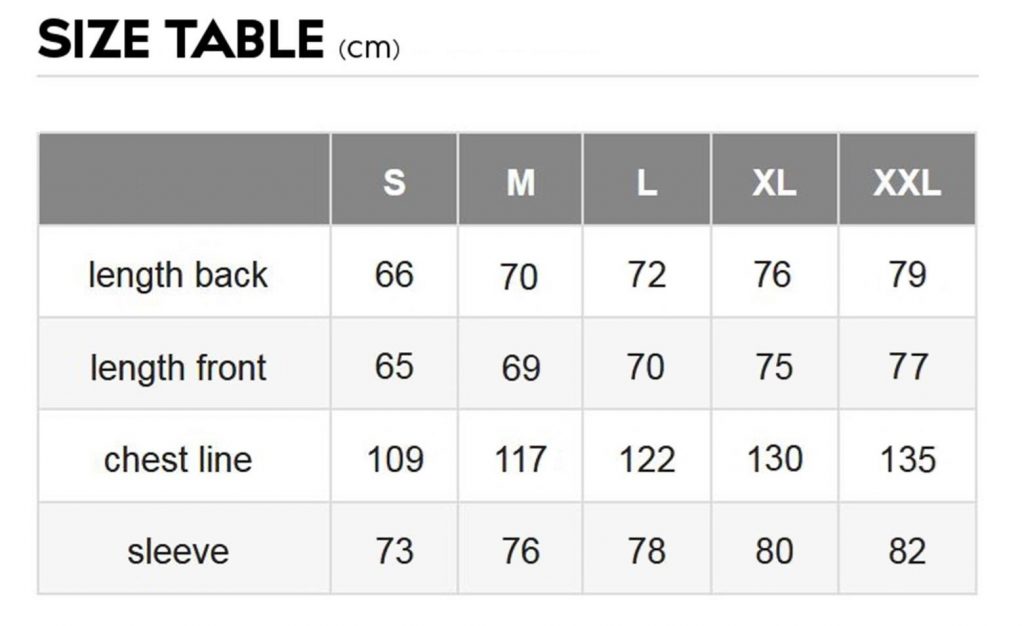Click the SIZE TABLE heading
Viewport: 1024px width, 626px height.
tap(181, 41)
